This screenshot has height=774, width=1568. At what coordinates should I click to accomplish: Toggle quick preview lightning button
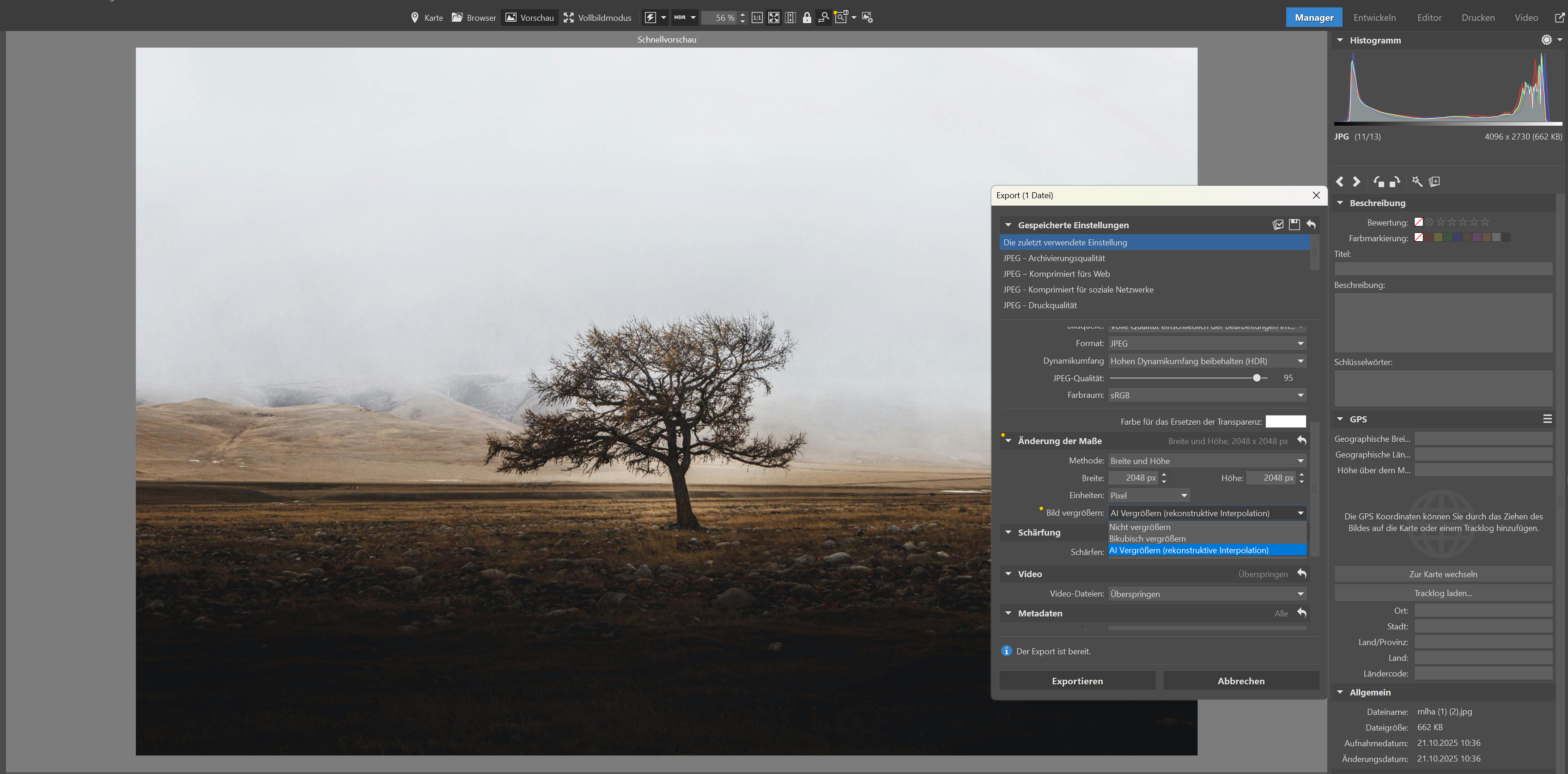[x=650, y=18]
